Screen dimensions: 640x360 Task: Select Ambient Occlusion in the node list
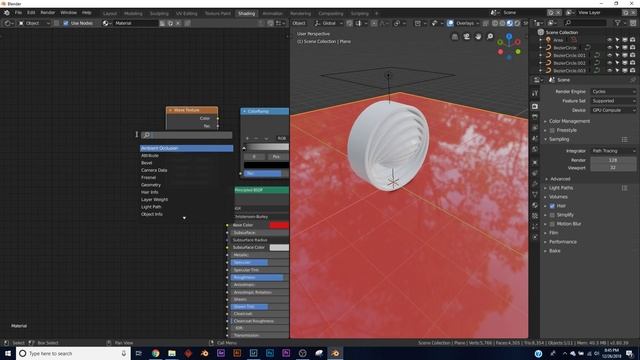(187, 148)
